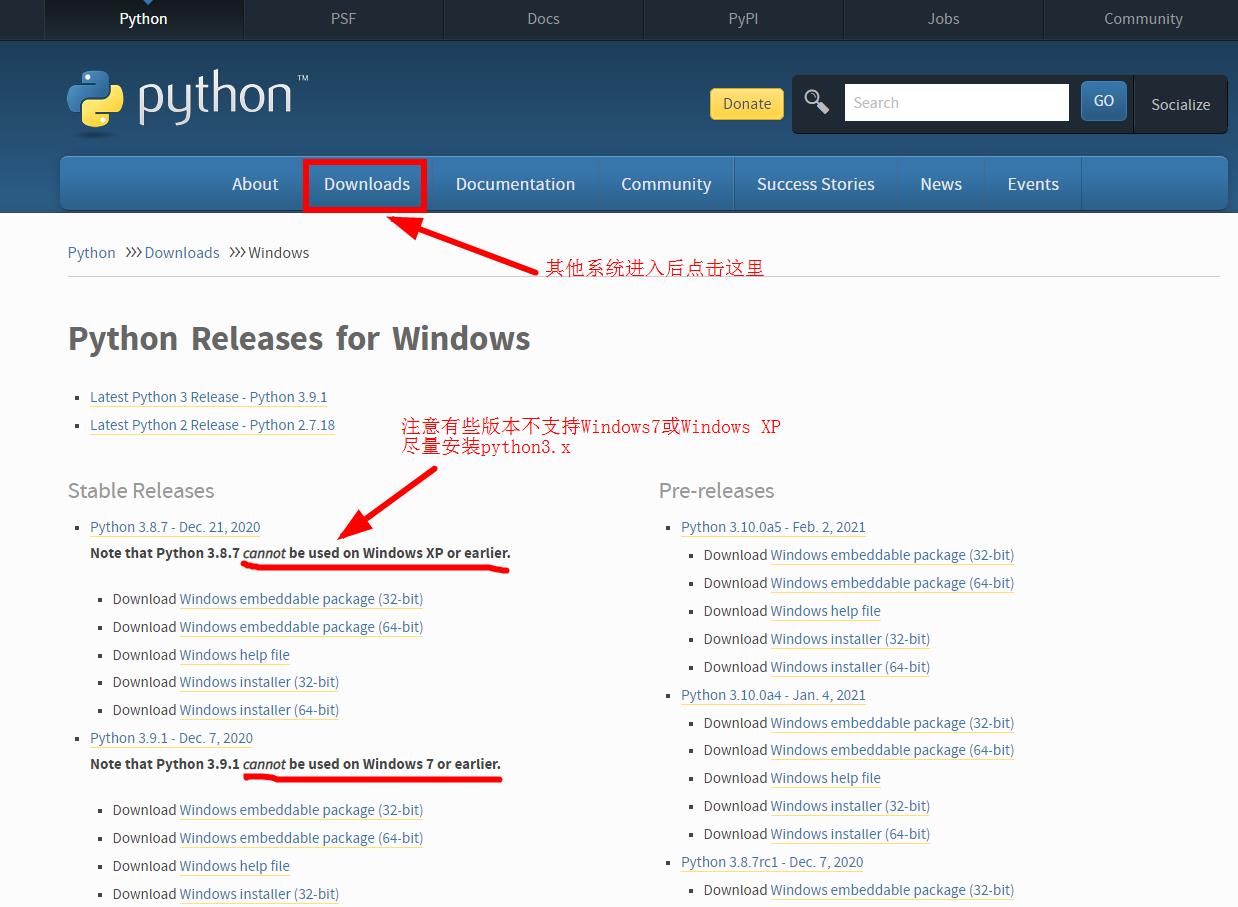The image size is (1238, 907).
Task: Download 3.10.0a5 Windows help file
Action: tap(826, 611)
